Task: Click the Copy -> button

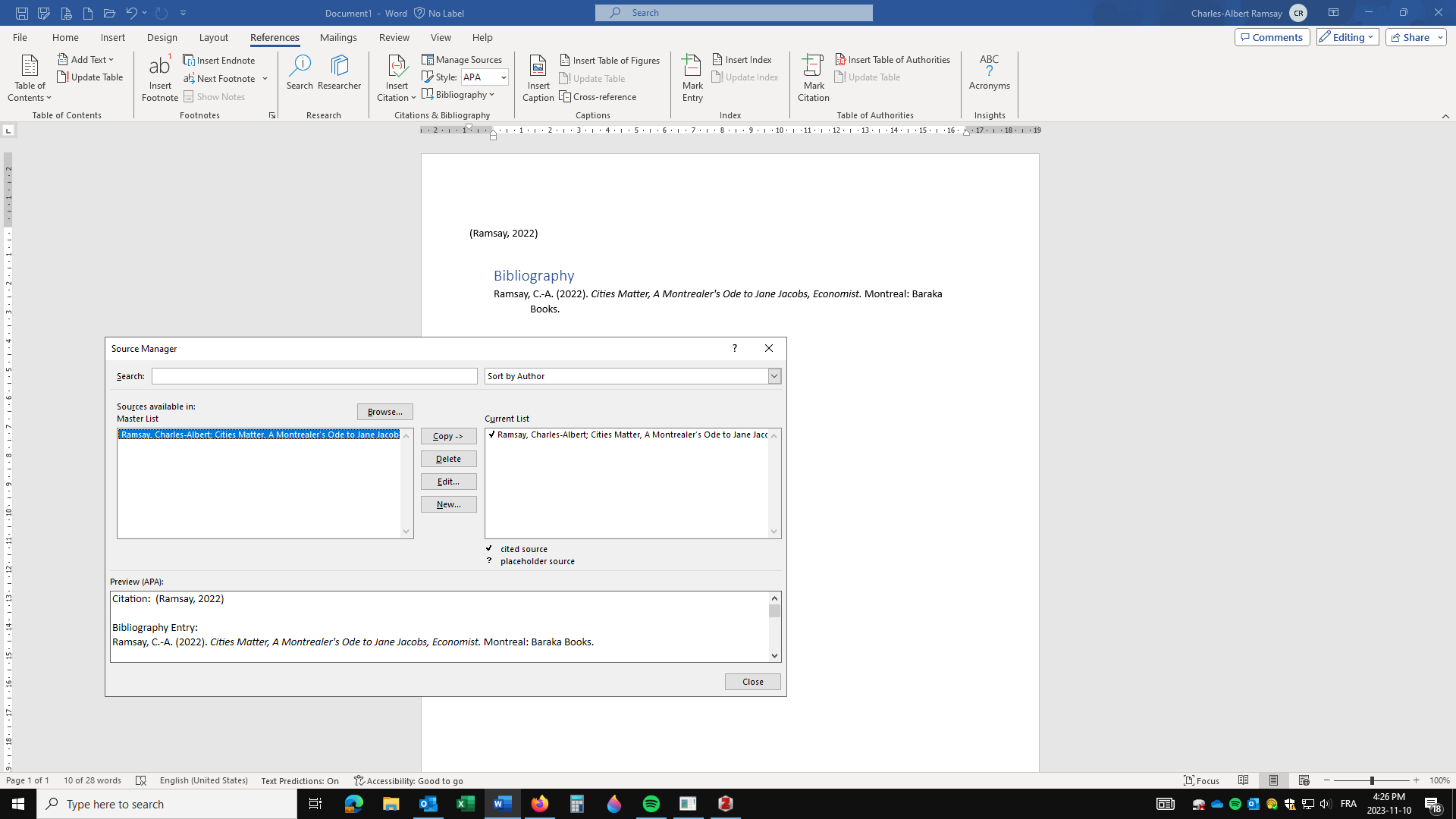Action: (x=449, y=436)
